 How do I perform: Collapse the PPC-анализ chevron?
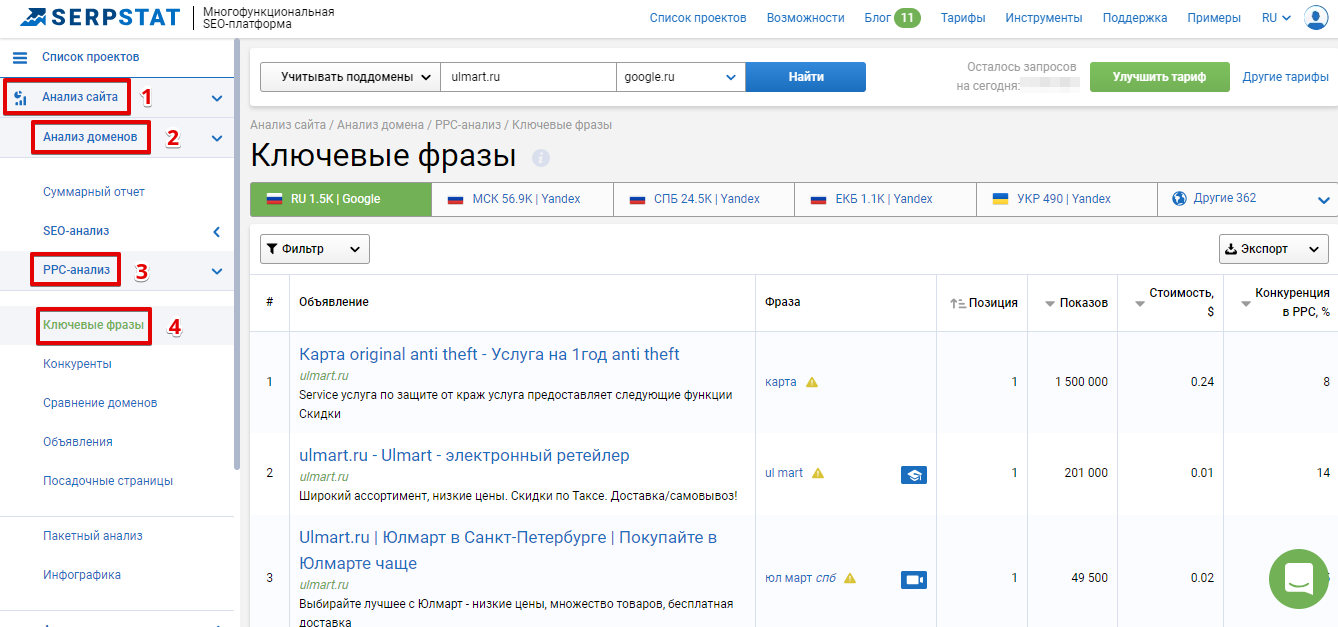[x=217, y=271]
